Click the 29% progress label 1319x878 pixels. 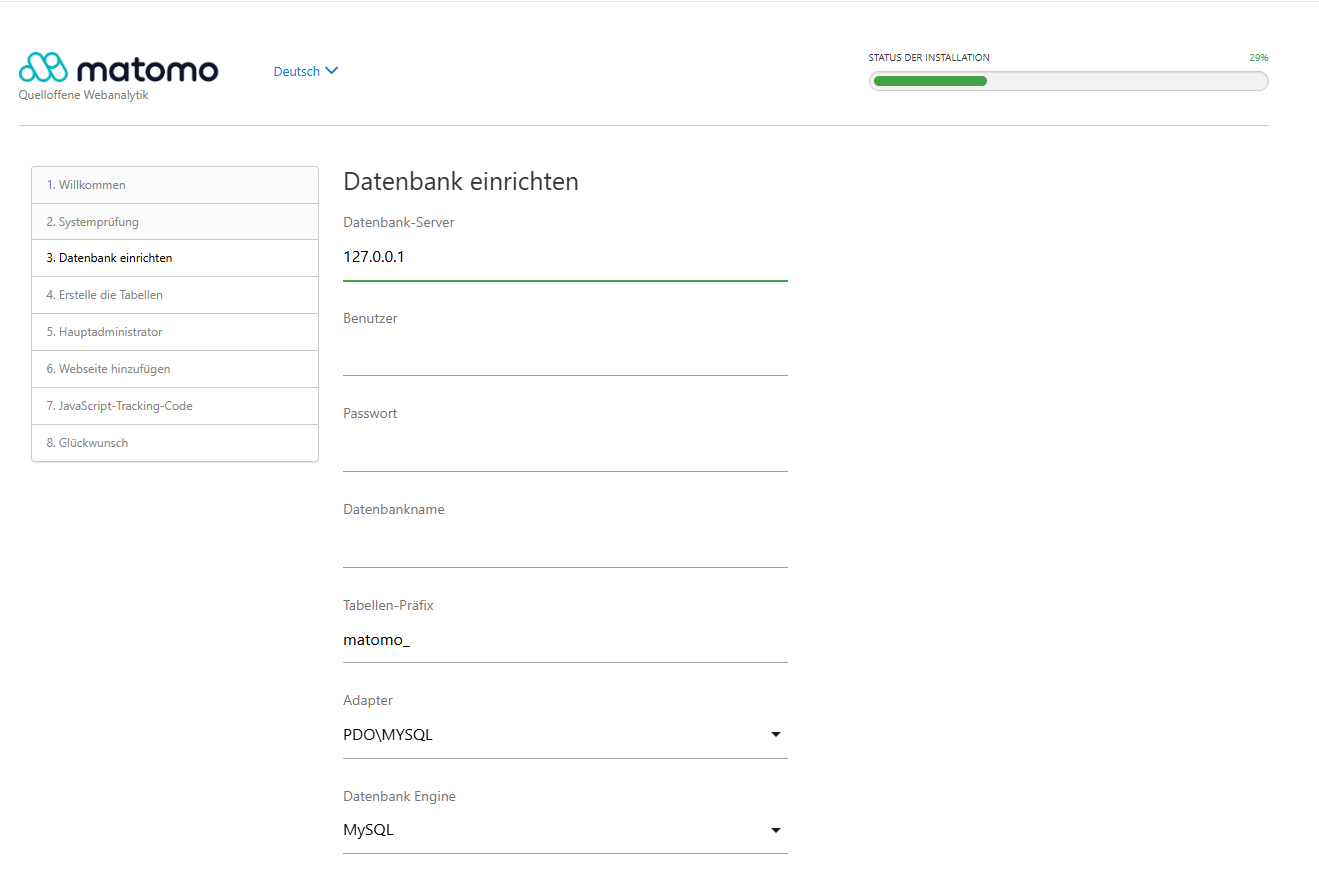click(1258, 58)
